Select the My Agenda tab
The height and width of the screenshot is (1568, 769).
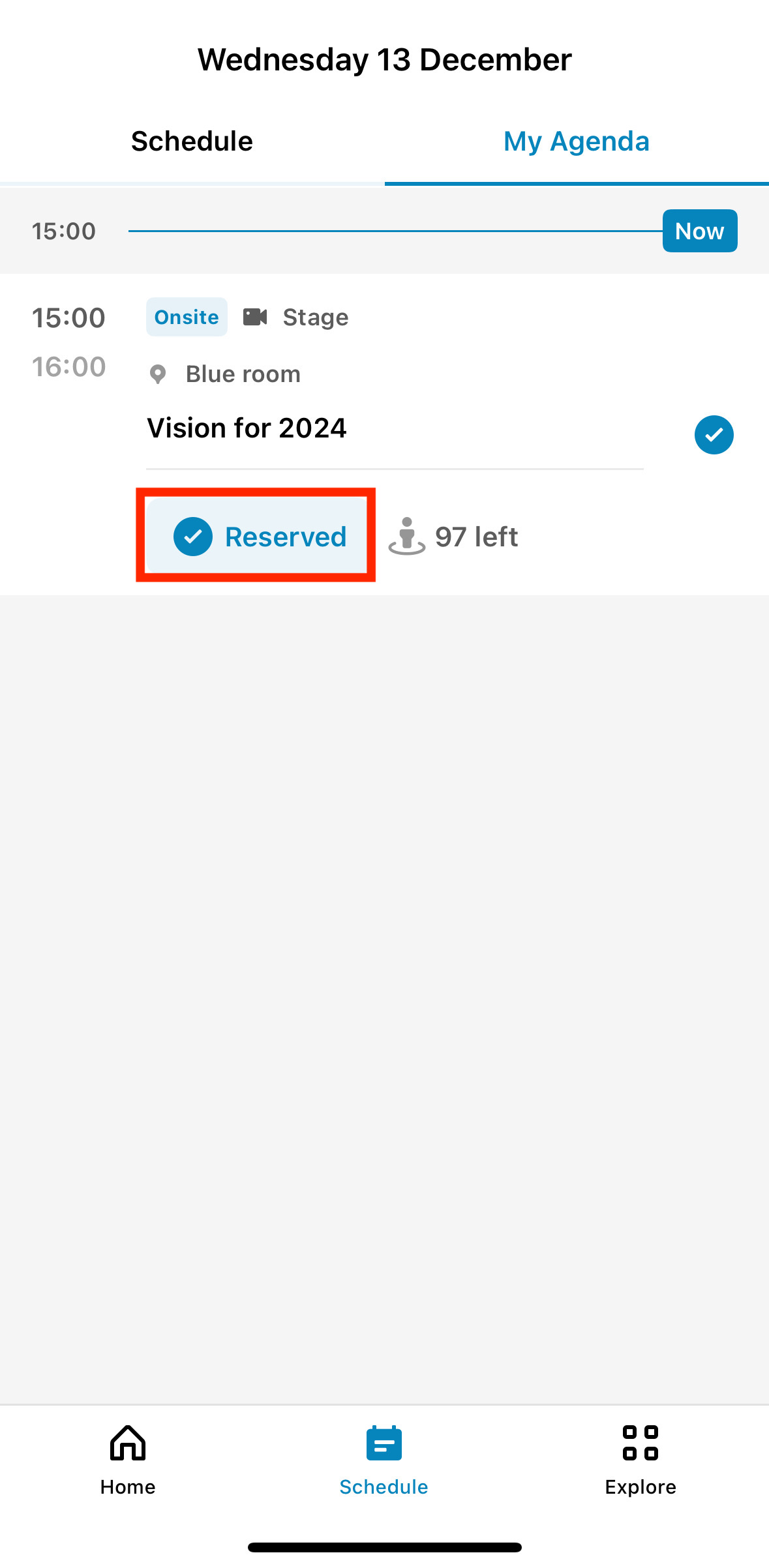[577, 141]
